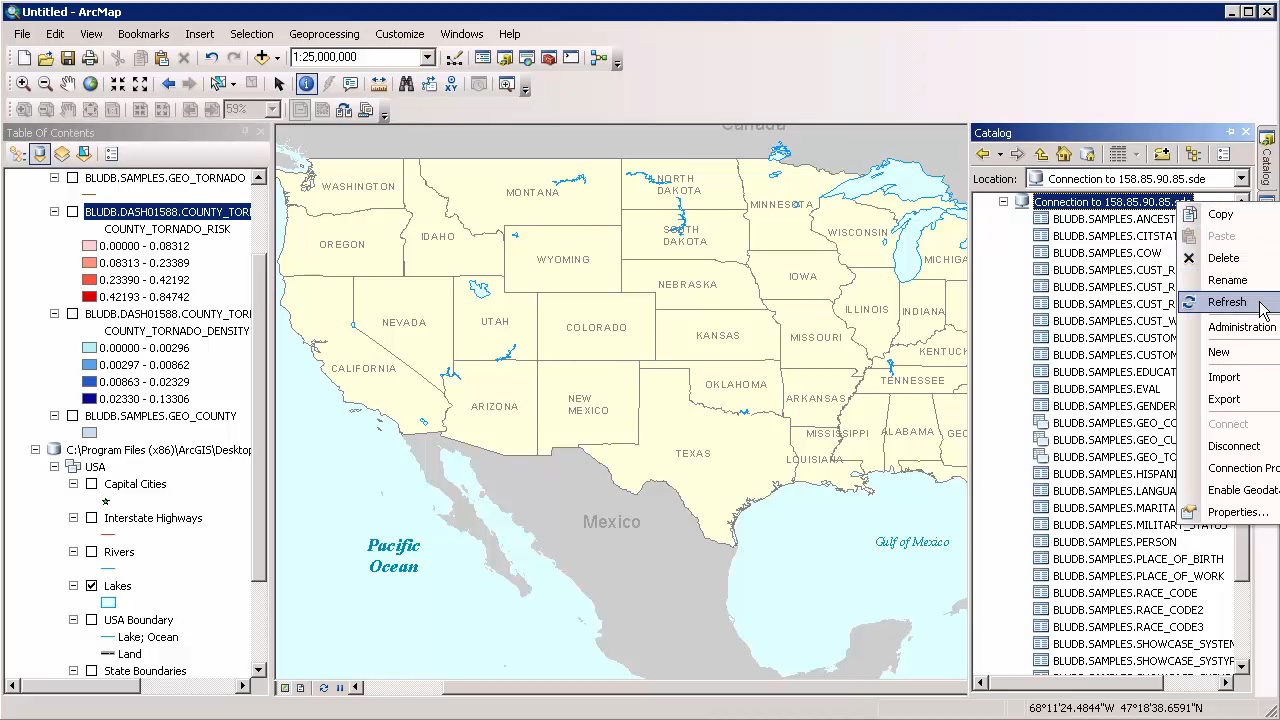Activate the Identify tool
The image size is (1280, 720).
tap(306, 84)
